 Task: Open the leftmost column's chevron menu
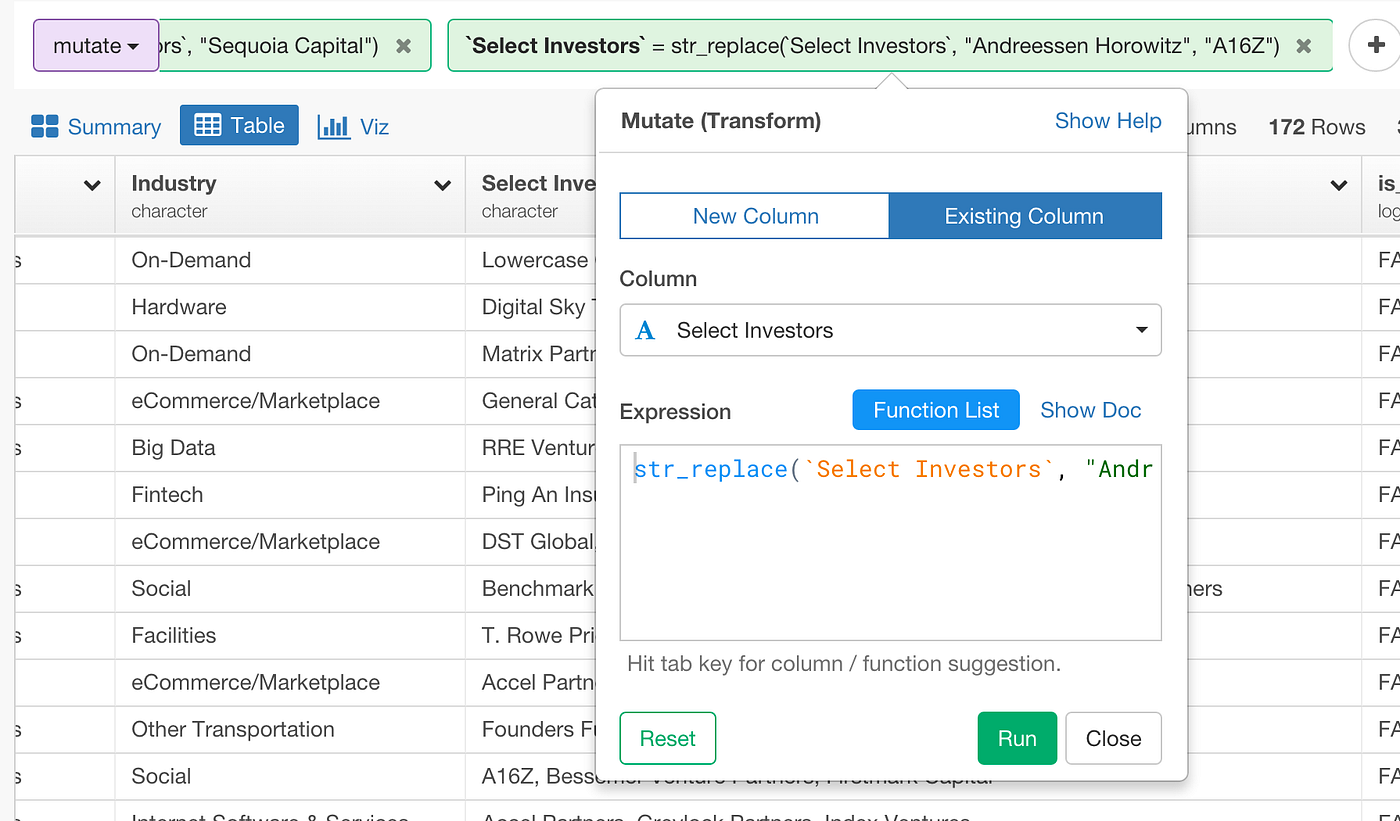92,185
